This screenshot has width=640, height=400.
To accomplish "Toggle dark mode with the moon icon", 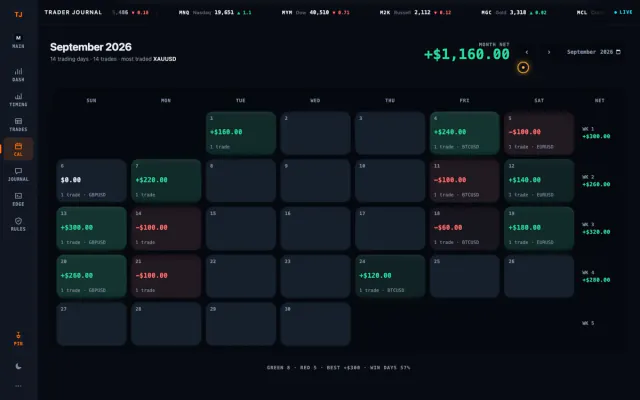I will click(18, 366).
